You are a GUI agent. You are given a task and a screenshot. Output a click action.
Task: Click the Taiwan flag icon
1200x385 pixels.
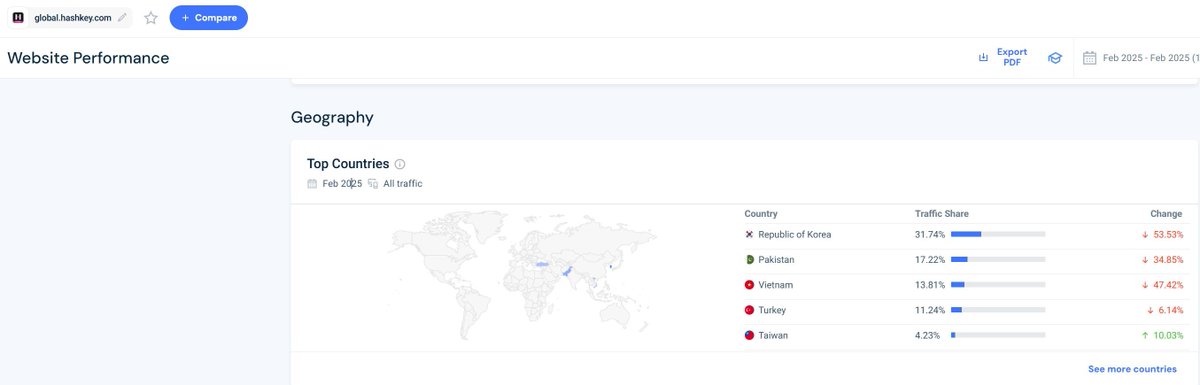[x=749, y=335]
